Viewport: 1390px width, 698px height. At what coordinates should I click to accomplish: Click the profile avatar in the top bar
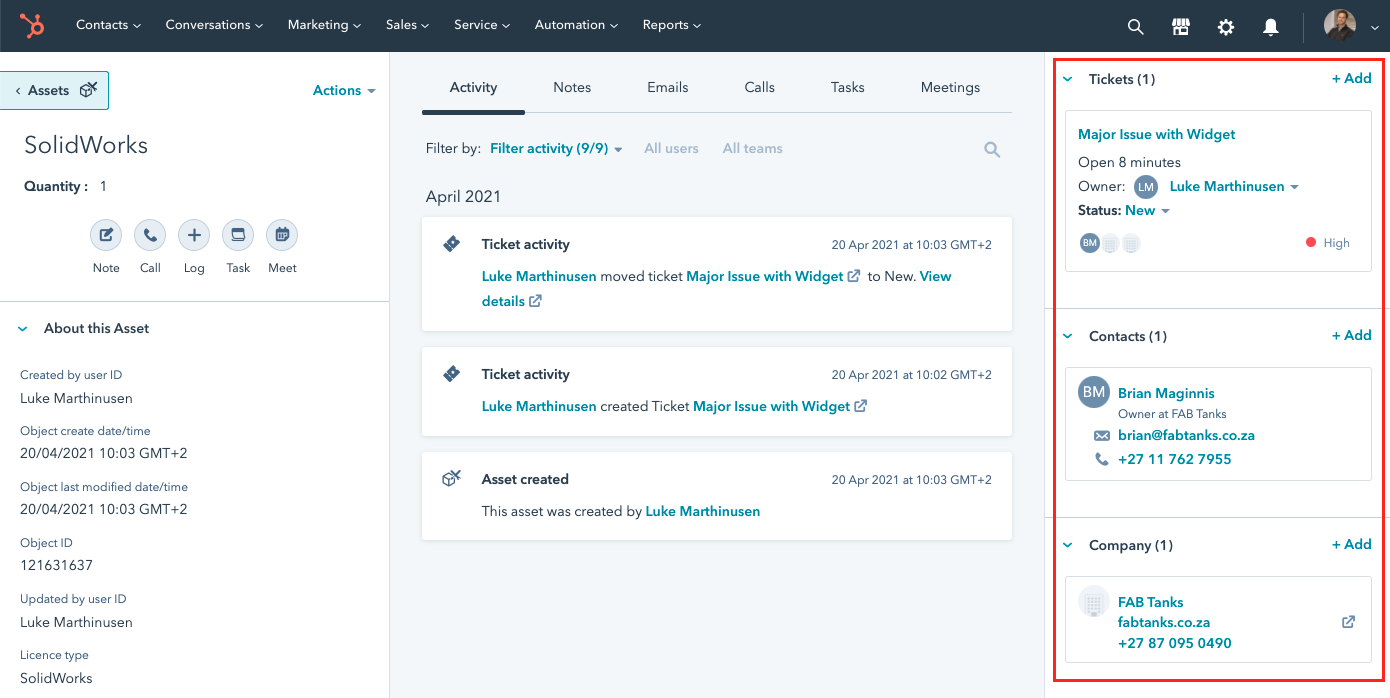click(1341, 26)
